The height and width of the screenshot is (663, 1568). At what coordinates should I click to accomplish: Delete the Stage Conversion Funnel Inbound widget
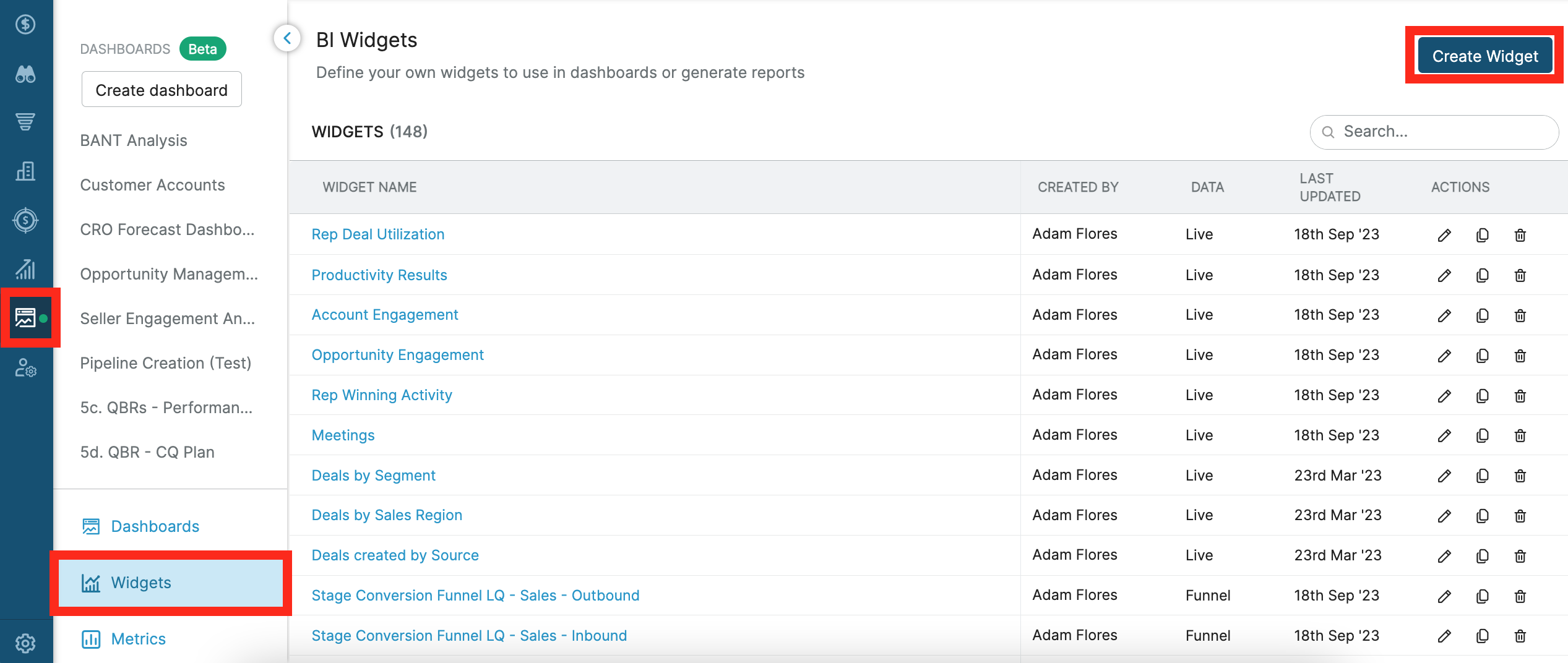[1520, 636]
